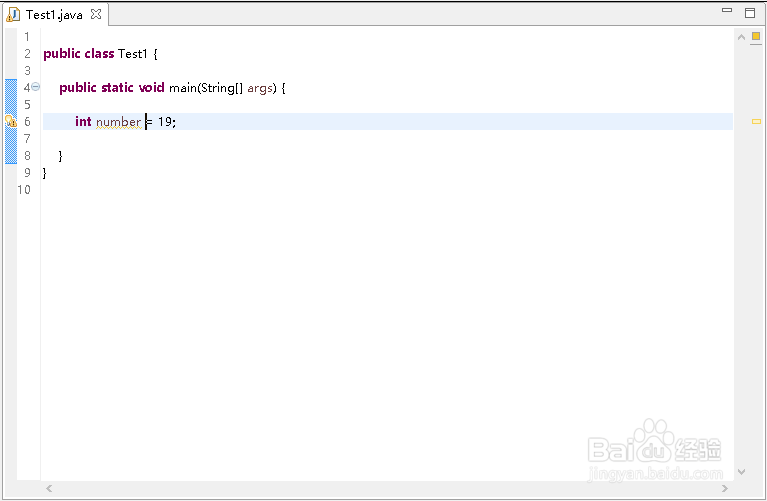Screen dimensions: 767x501
Task: Click the yellow warning summary square atop the overview ruler
Action: click(756, 37)
